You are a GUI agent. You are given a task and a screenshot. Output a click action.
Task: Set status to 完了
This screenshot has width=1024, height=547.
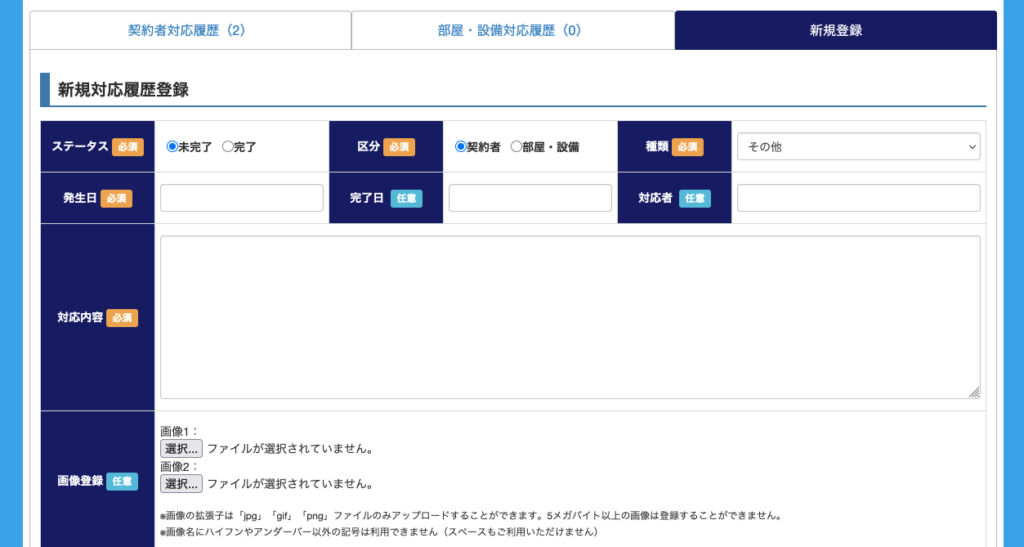[228, 147]
